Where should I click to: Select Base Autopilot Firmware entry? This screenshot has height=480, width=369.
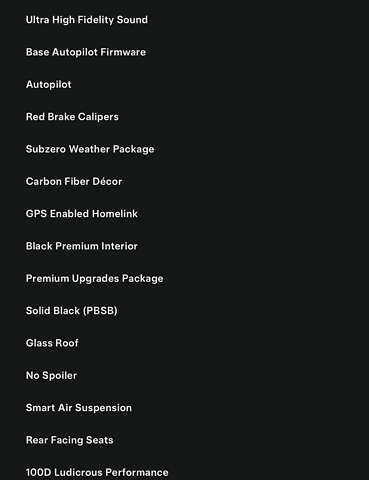pos(86,52)
